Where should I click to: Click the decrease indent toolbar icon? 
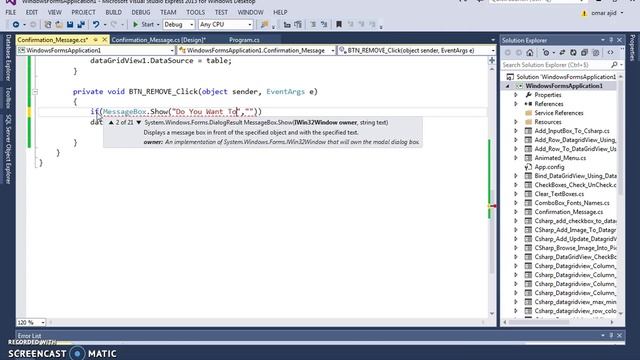point(287,25)
